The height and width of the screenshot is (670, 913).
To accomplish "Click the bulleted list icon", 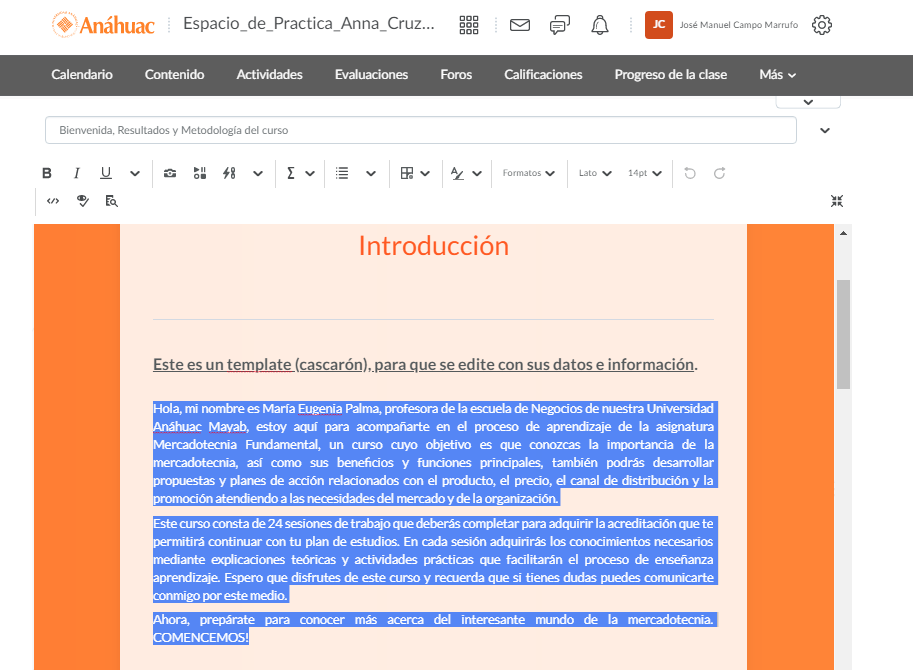I will (x=343, y=173).
